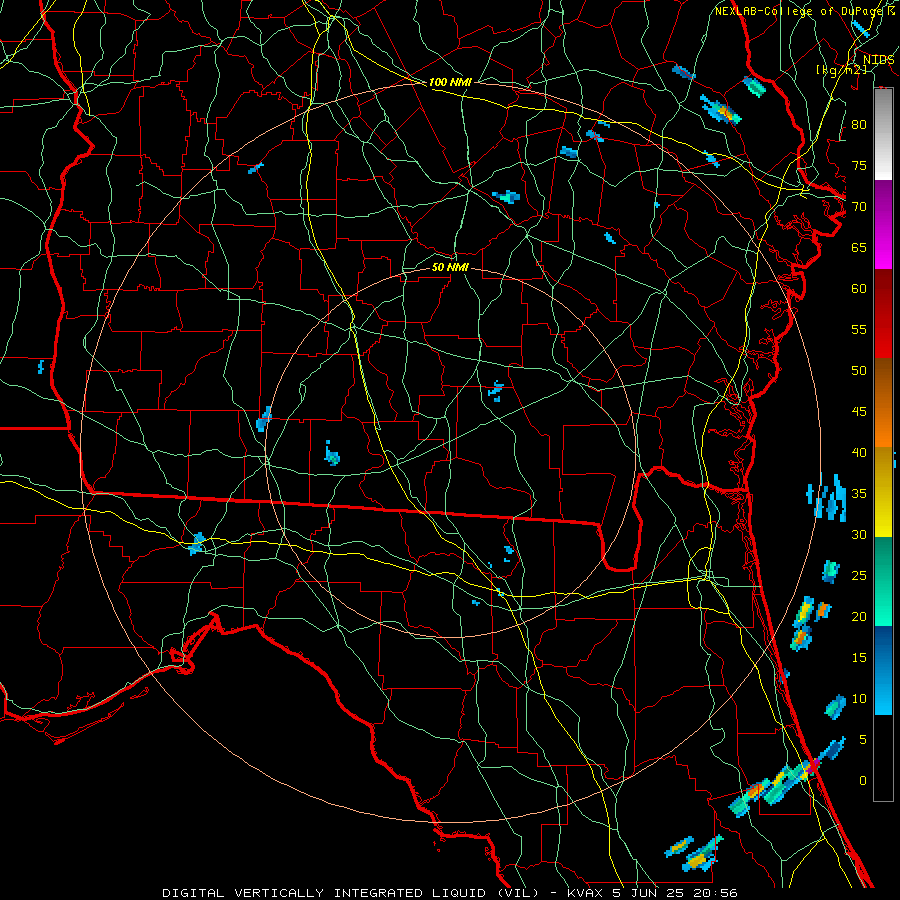Select the 15 value on the color scale
This screenshot has height=900, width=900.
click(859, 658)
